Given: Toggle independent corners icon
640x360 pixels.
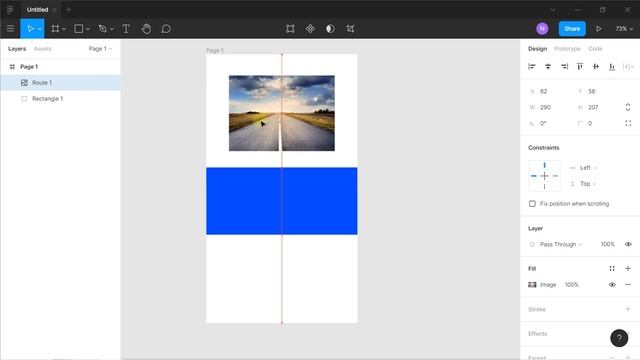Looking at the screenshot, I should (628, 123).
